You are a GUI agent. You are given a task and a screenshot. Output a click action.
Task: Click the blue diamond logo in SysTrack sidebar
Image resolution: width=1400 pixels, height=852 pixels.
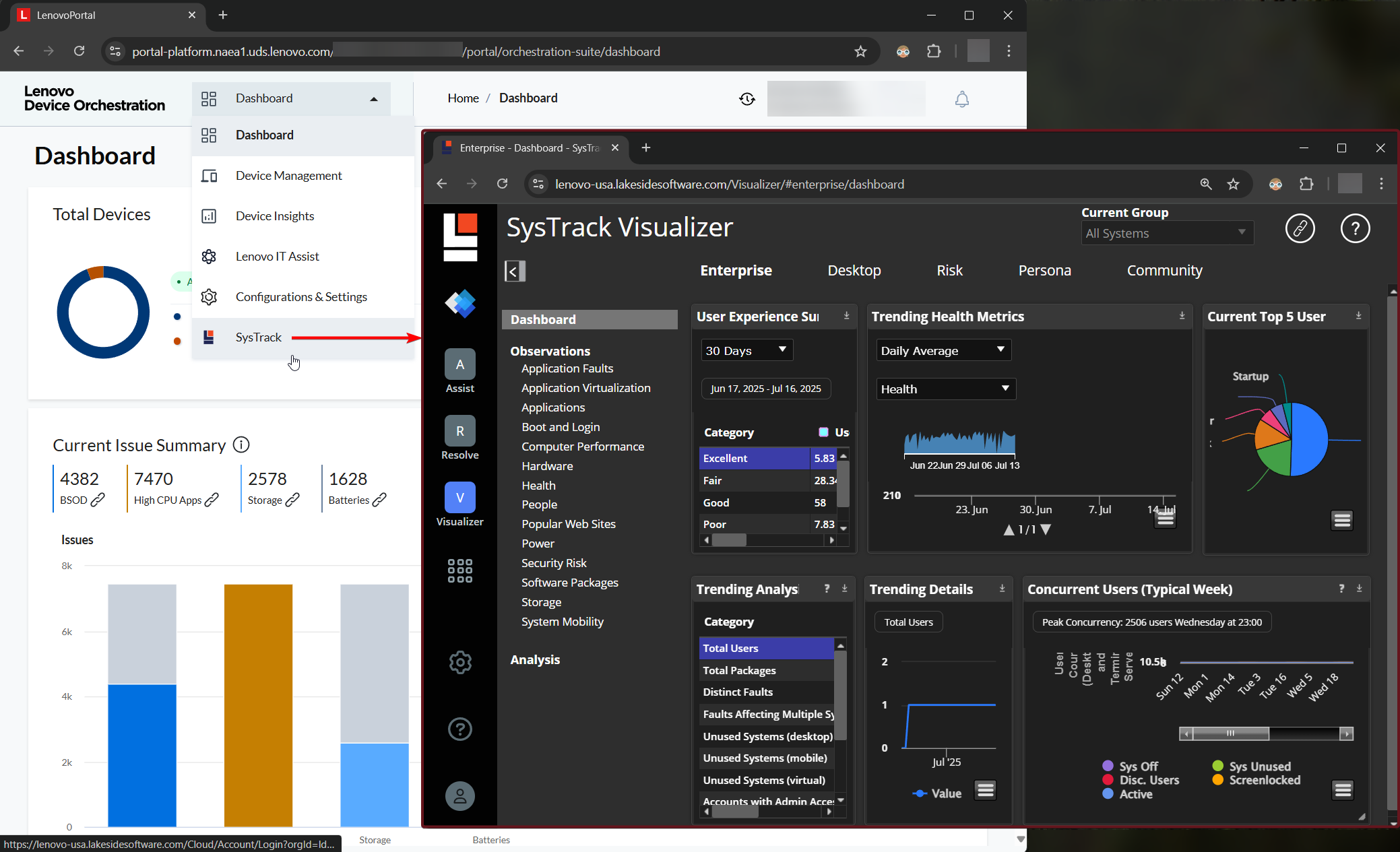[460, 304]
